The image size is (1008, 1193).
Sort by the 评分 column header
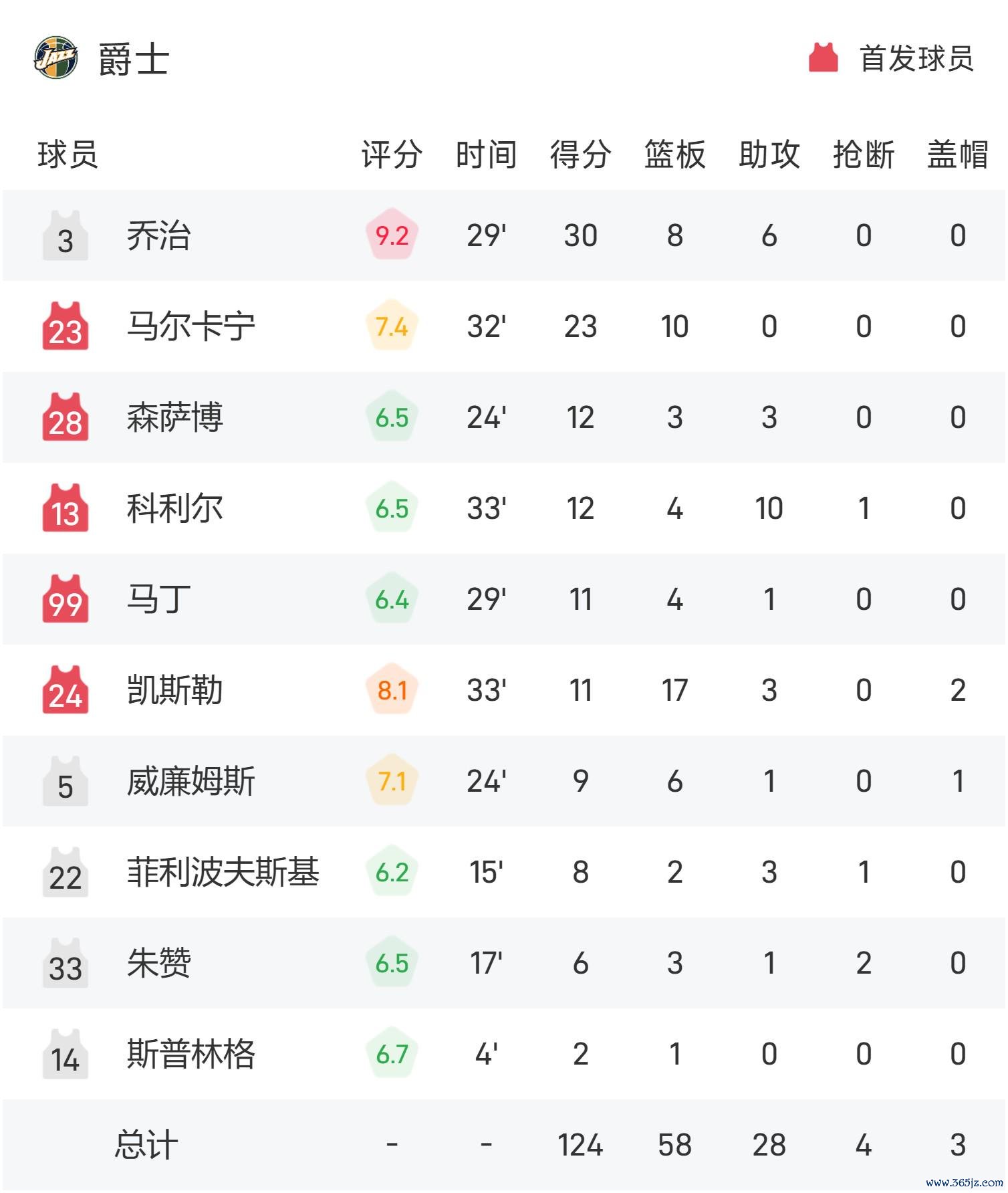point(392,154)
